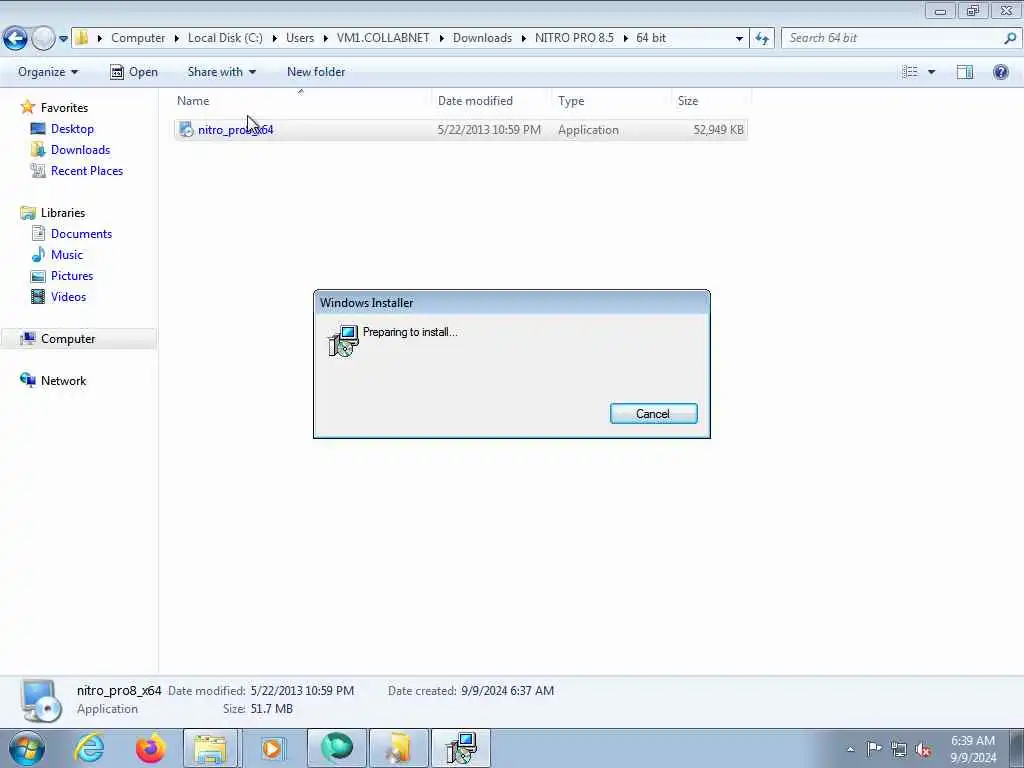Select Recent Places under Favorites
The width and height of the screenshot is (1024, 768).
click(87, 170)
